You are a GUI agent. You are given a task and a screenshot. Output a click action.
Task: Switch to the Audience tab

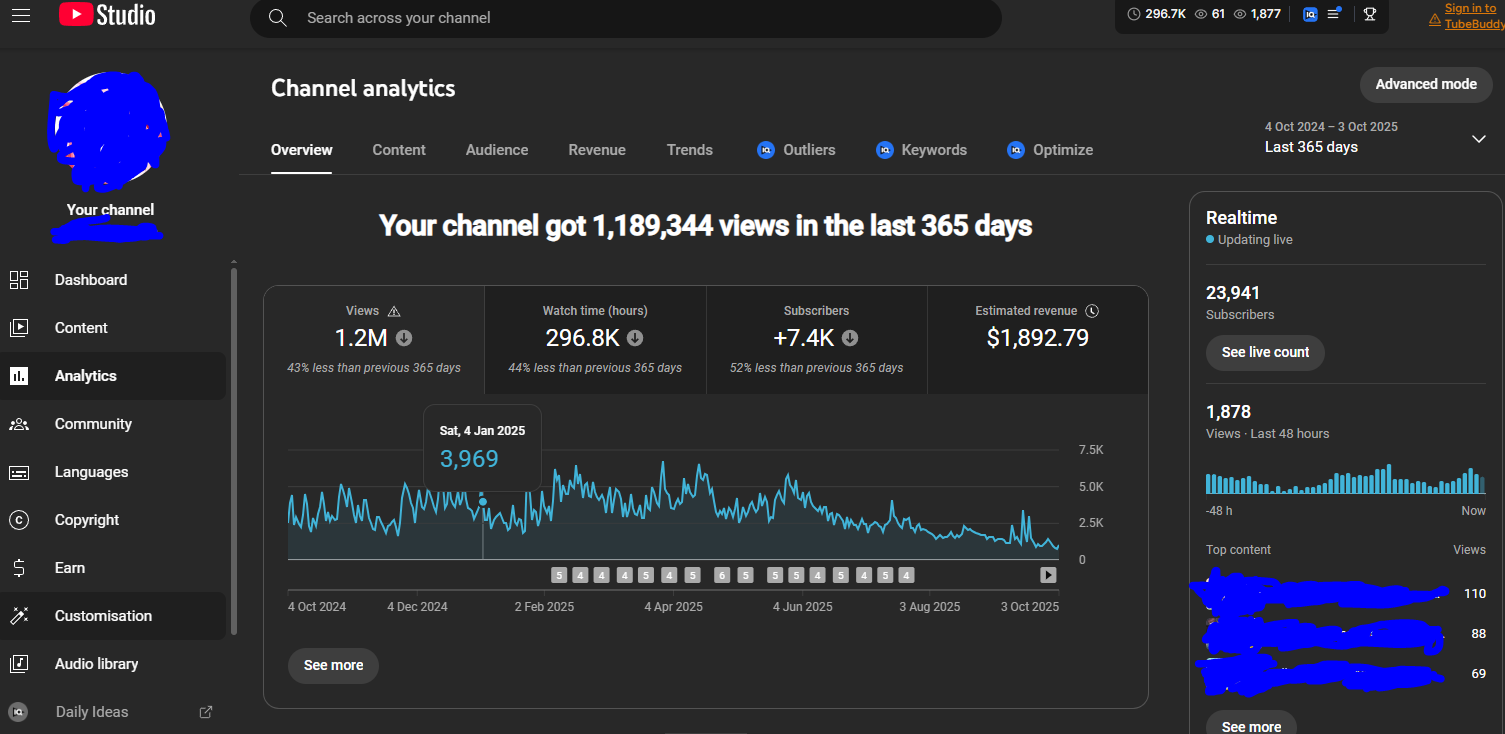point(497,150)
